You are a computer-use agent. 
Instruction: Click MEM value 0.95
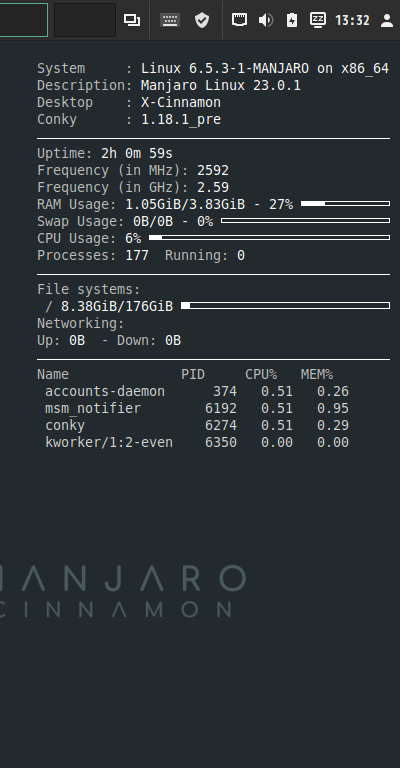pyautogui.click(x=333, y=408)
